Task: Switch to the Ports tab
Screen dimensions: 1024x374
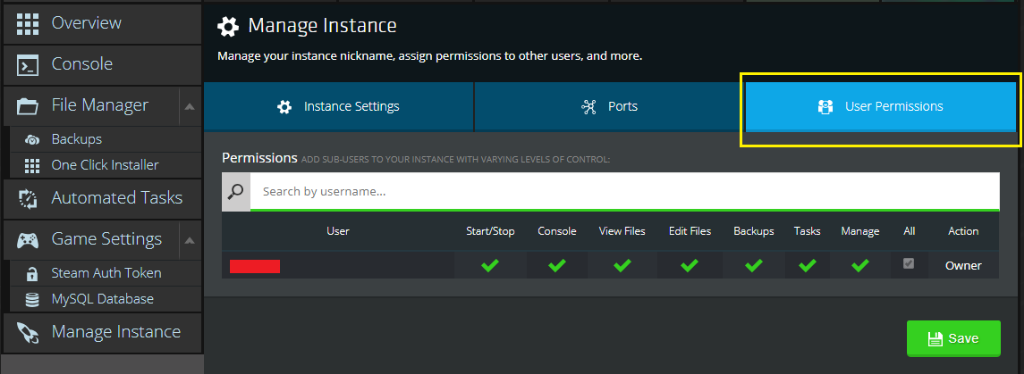Action: pyautogui.click(x=609, y=106)
